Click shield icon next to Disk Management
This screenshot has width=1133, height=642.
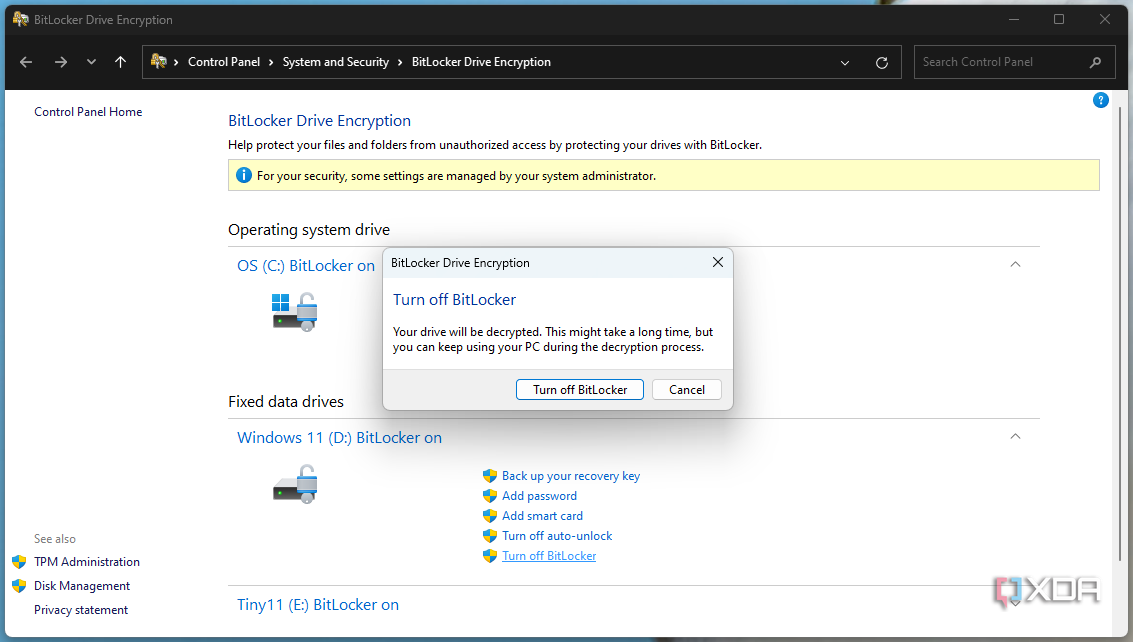20,586
